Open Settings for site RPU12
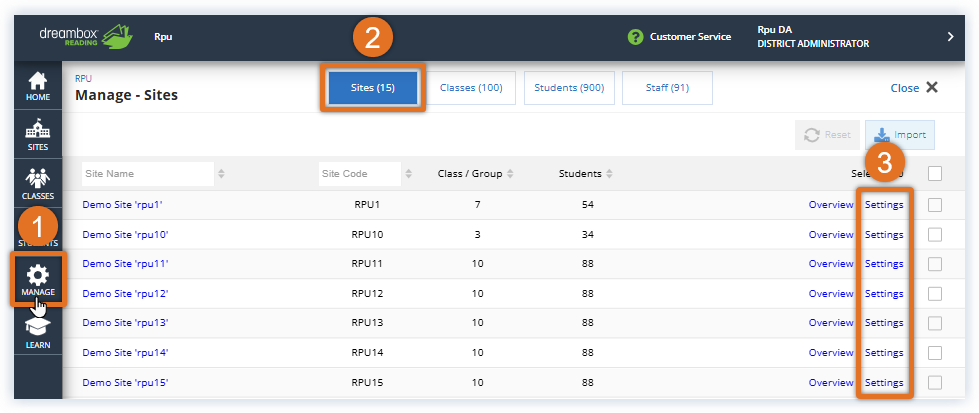 click(884, 293)
